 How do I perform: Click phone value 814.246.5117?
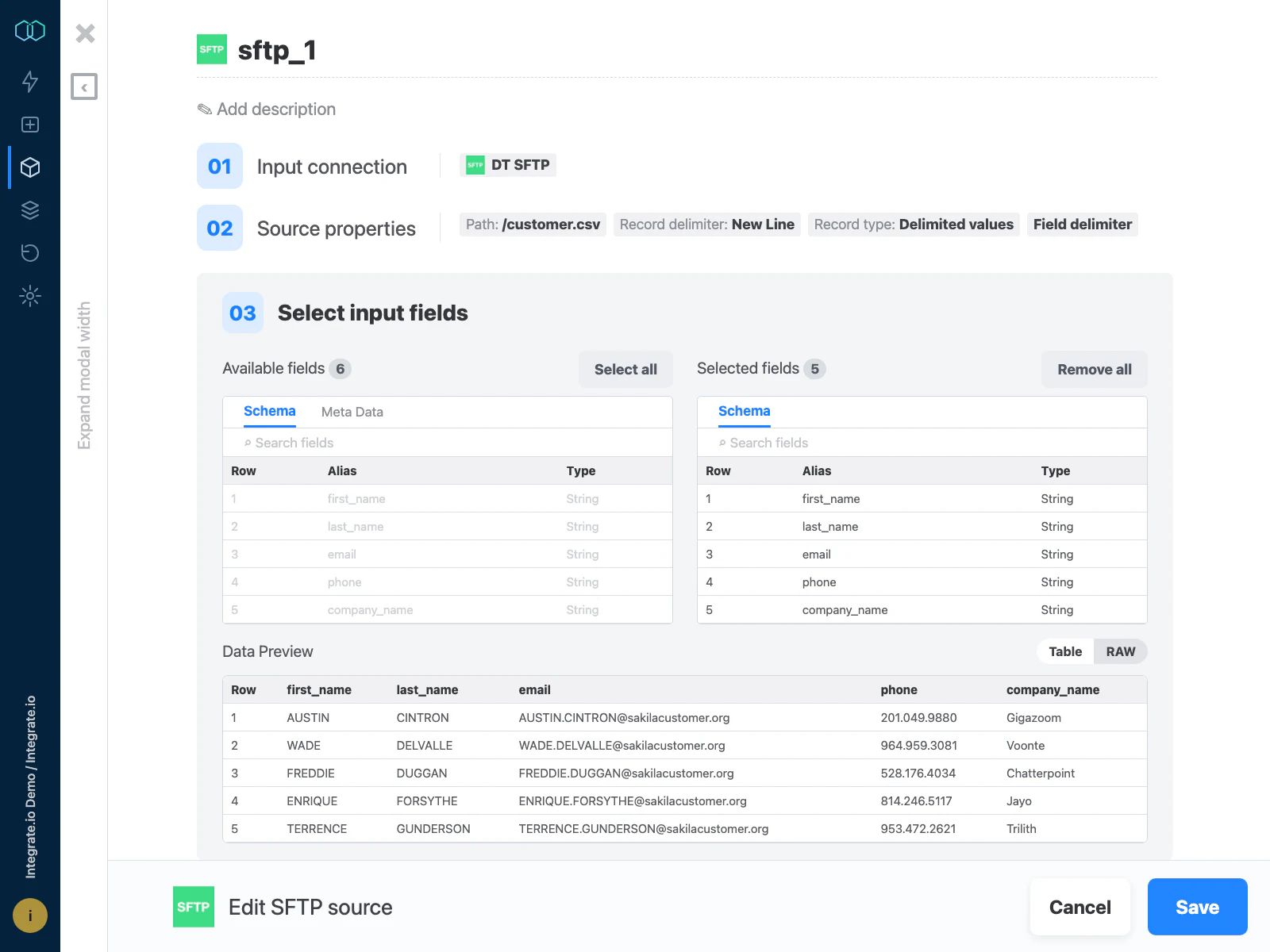point(916,801)
